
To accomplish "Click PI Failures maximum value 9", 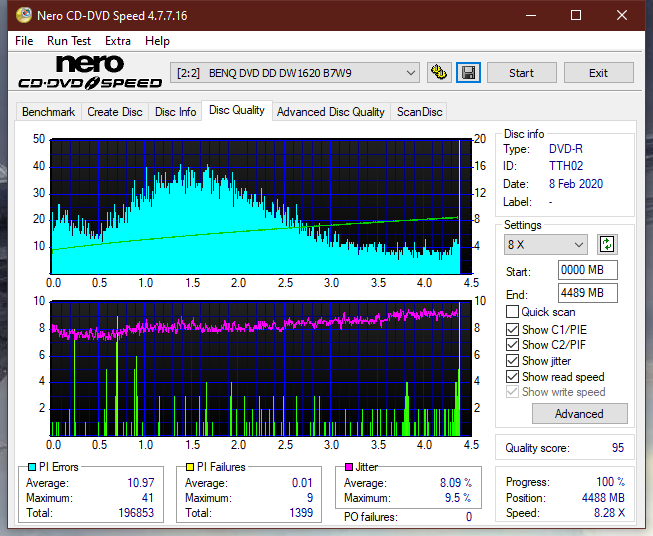I will tap(310, 498).
